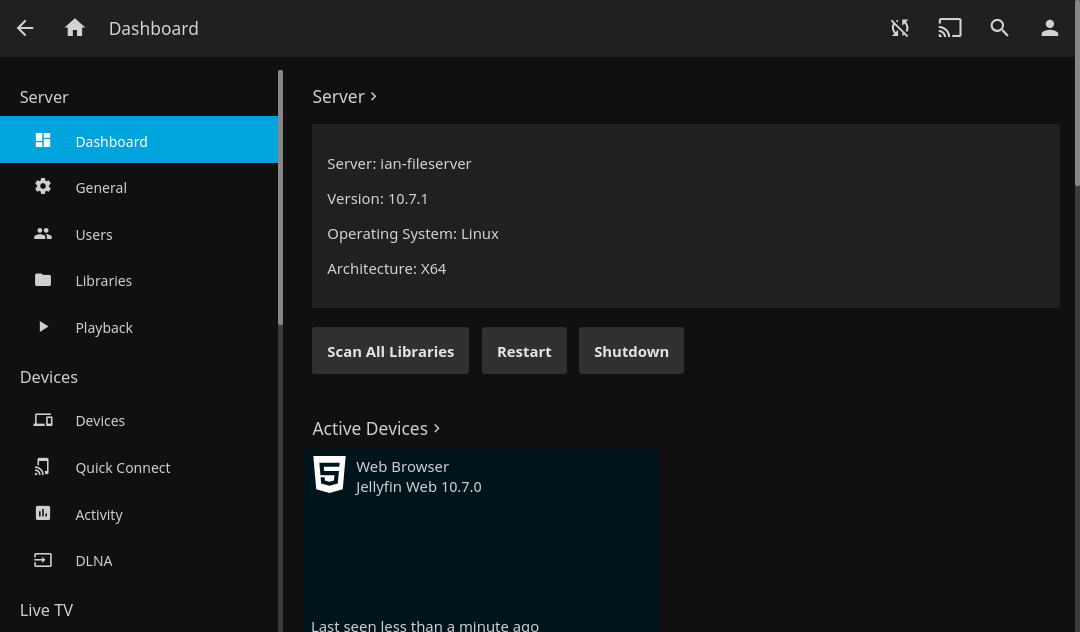Go to home via house icon
The image size is (1080, 632).
tap(75, 28)
